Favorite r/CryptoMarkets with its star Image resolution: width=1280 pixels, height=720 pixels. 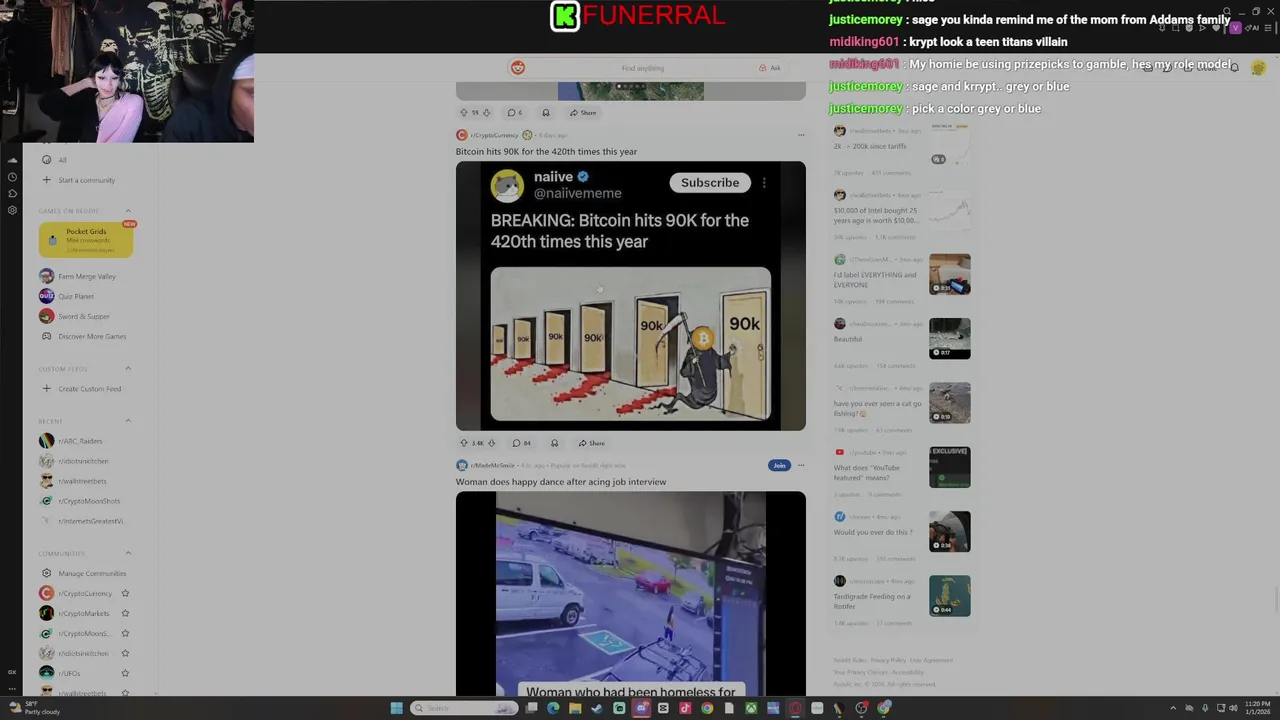click(x=125, y=613)
